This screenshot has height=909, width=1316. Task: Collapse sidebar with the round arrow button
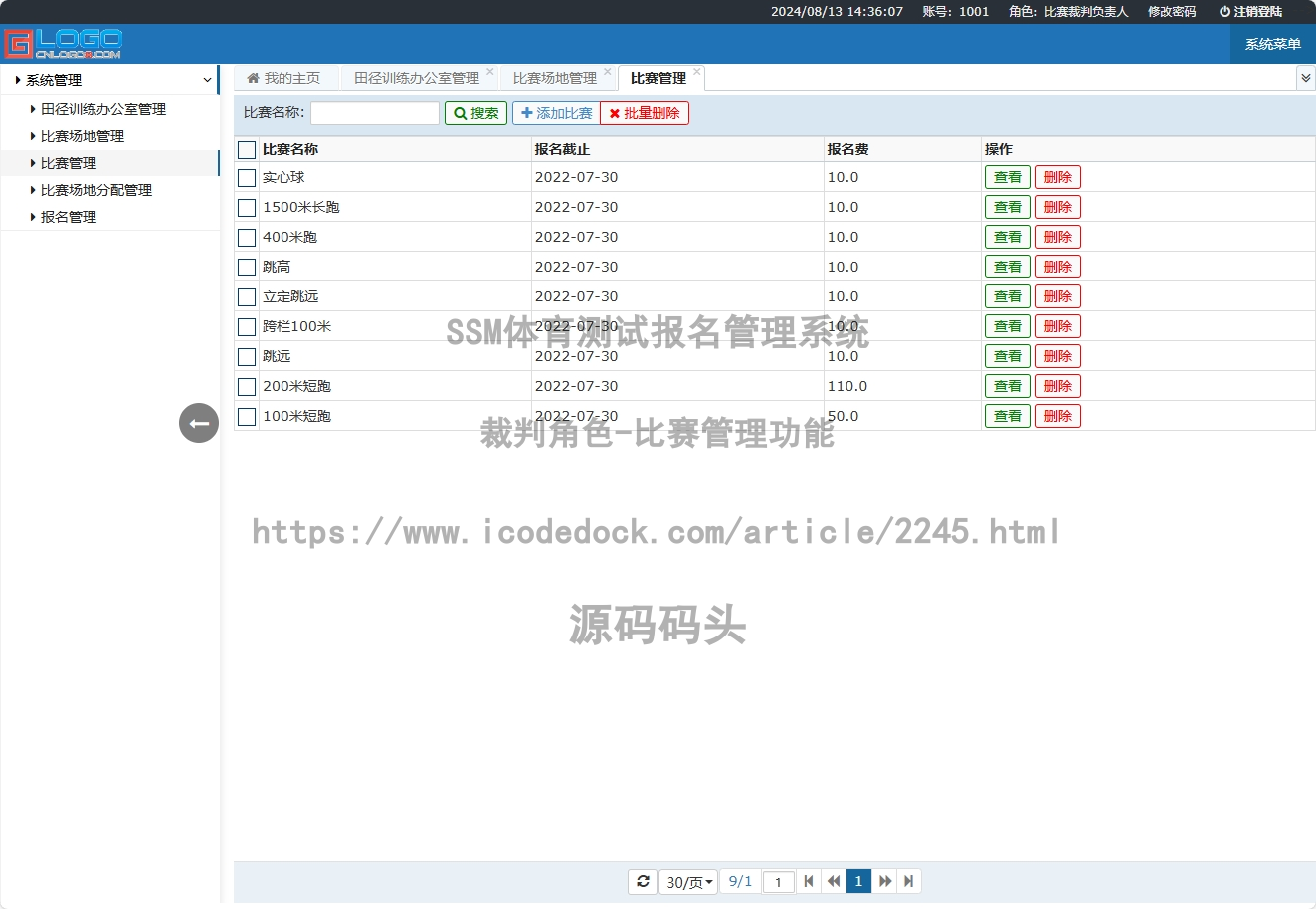pyautogui.click(x=199, y=423)
